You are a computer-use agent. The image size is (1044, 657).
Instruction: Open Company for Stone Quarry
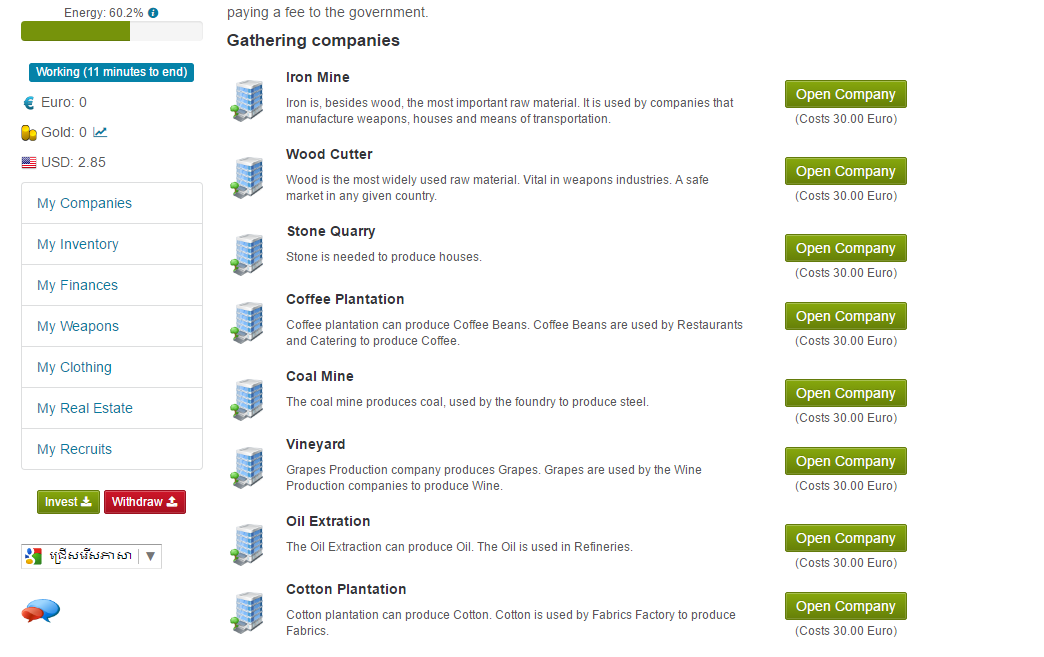point(845,248)
